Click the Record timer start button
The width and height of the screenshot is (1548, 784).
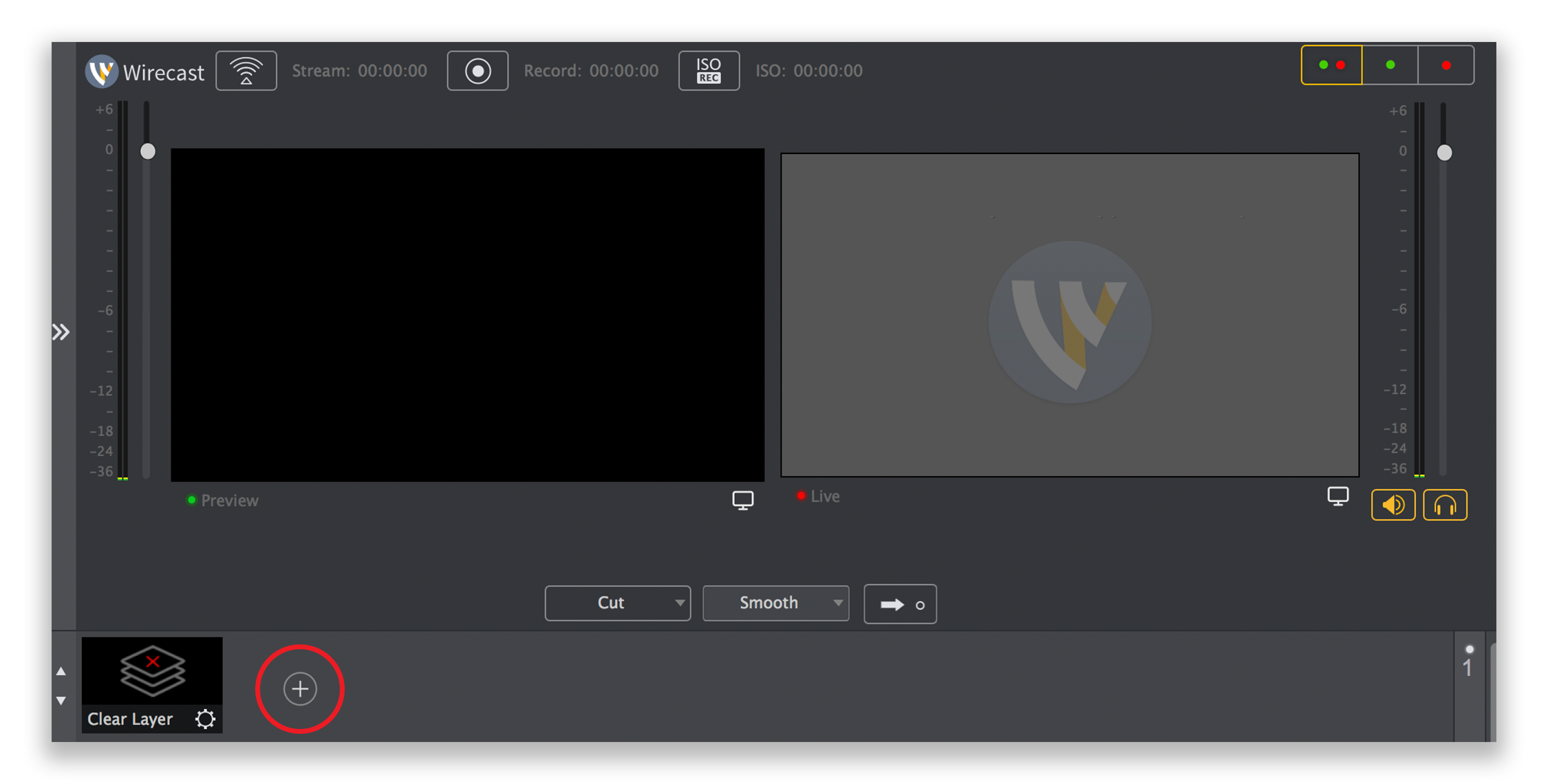point(477,71)
